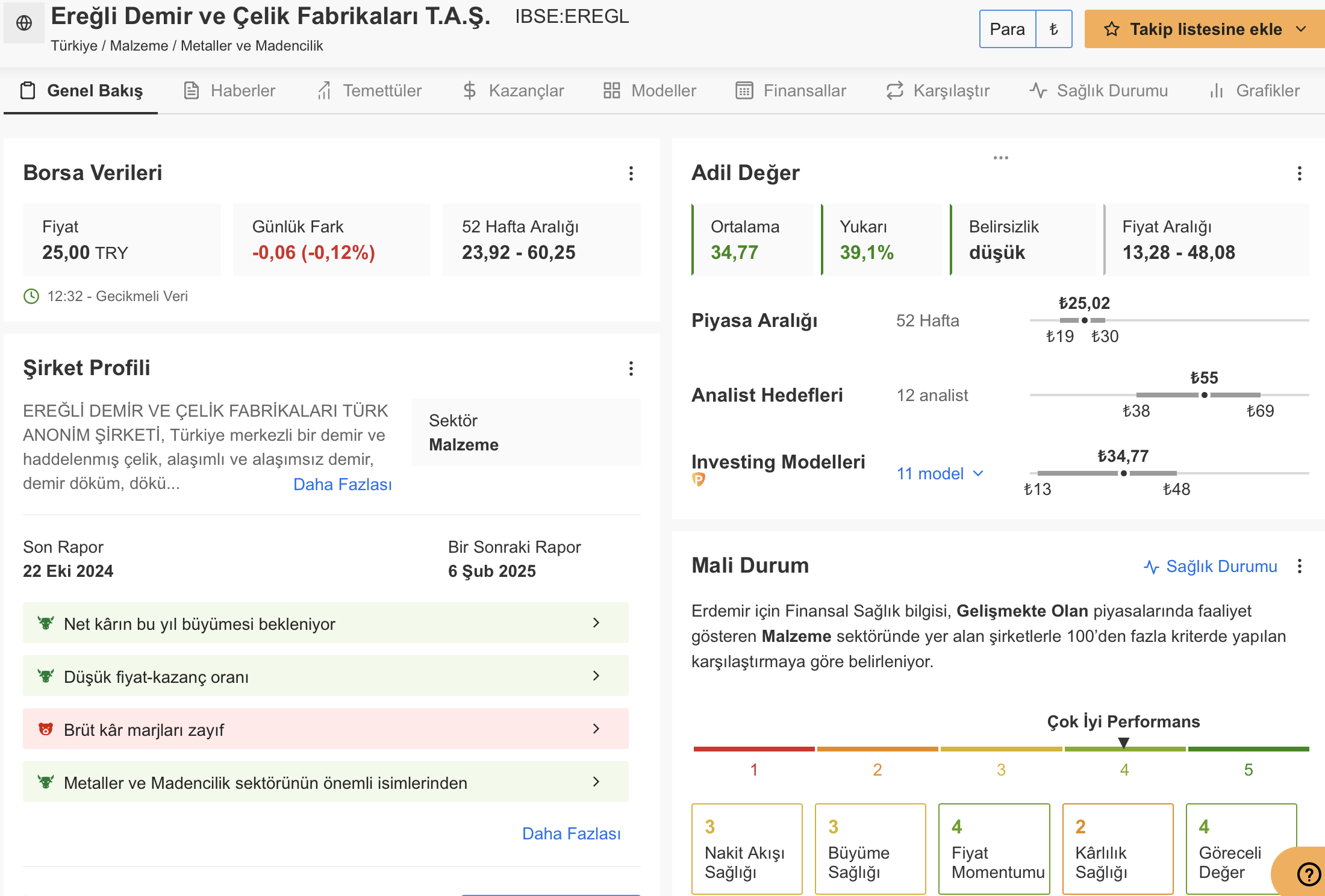Click the Belirsizlik düşük value

pyautogui.click(x=997, y=252)
